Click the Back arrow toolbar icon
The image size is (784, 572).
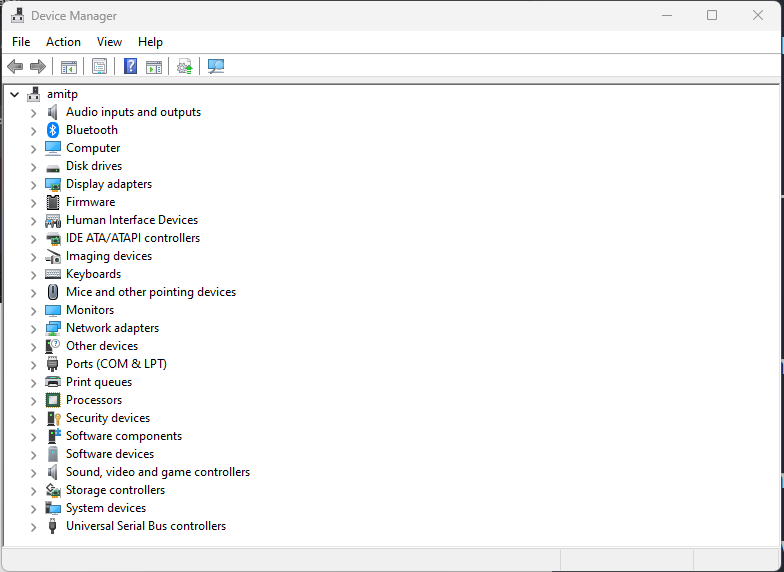(15, 66)
